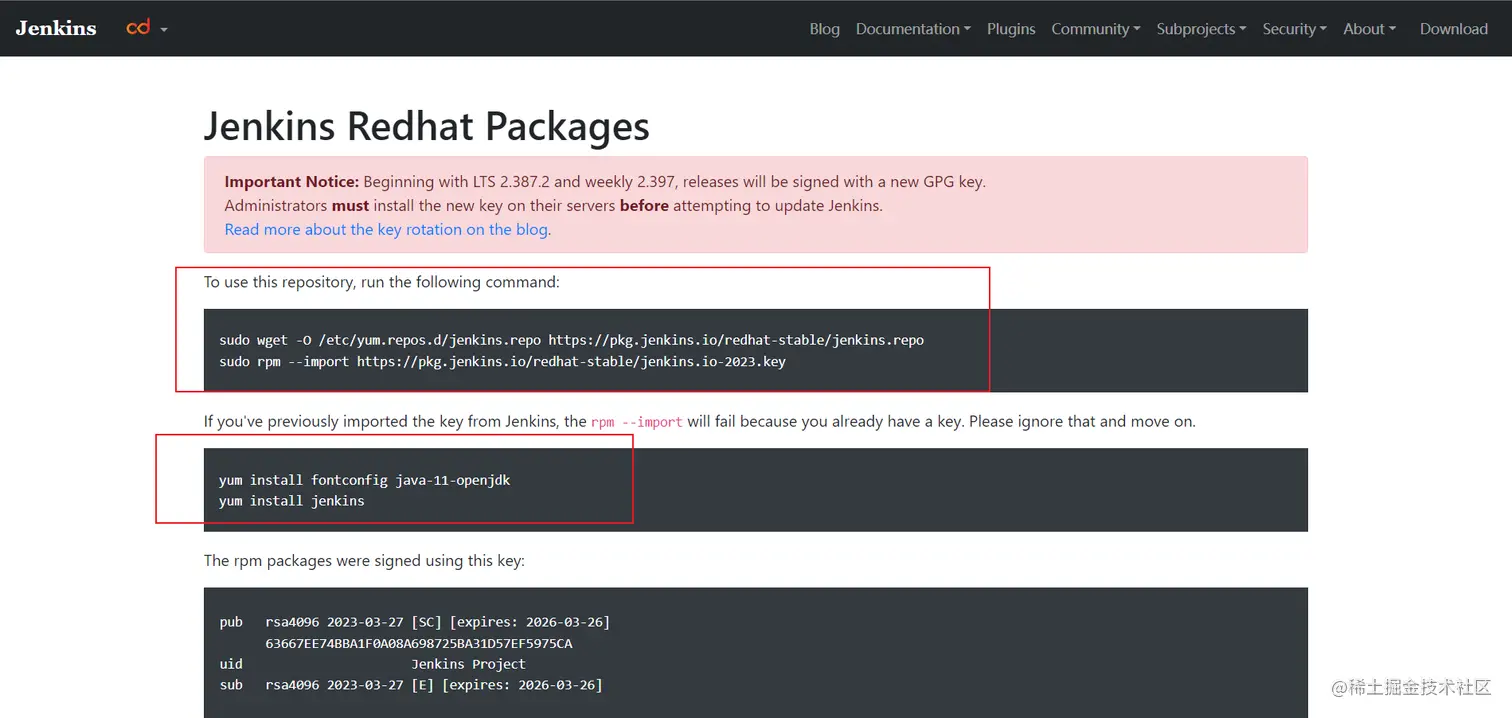
Task: Go to the Plugins page
Action: point(1011,29)
